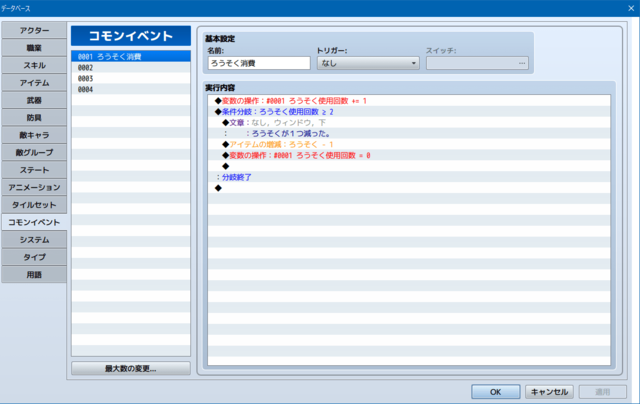Screen dimensions: 640x404
Task: Open the トリガー dropdown
Action: 368,63
